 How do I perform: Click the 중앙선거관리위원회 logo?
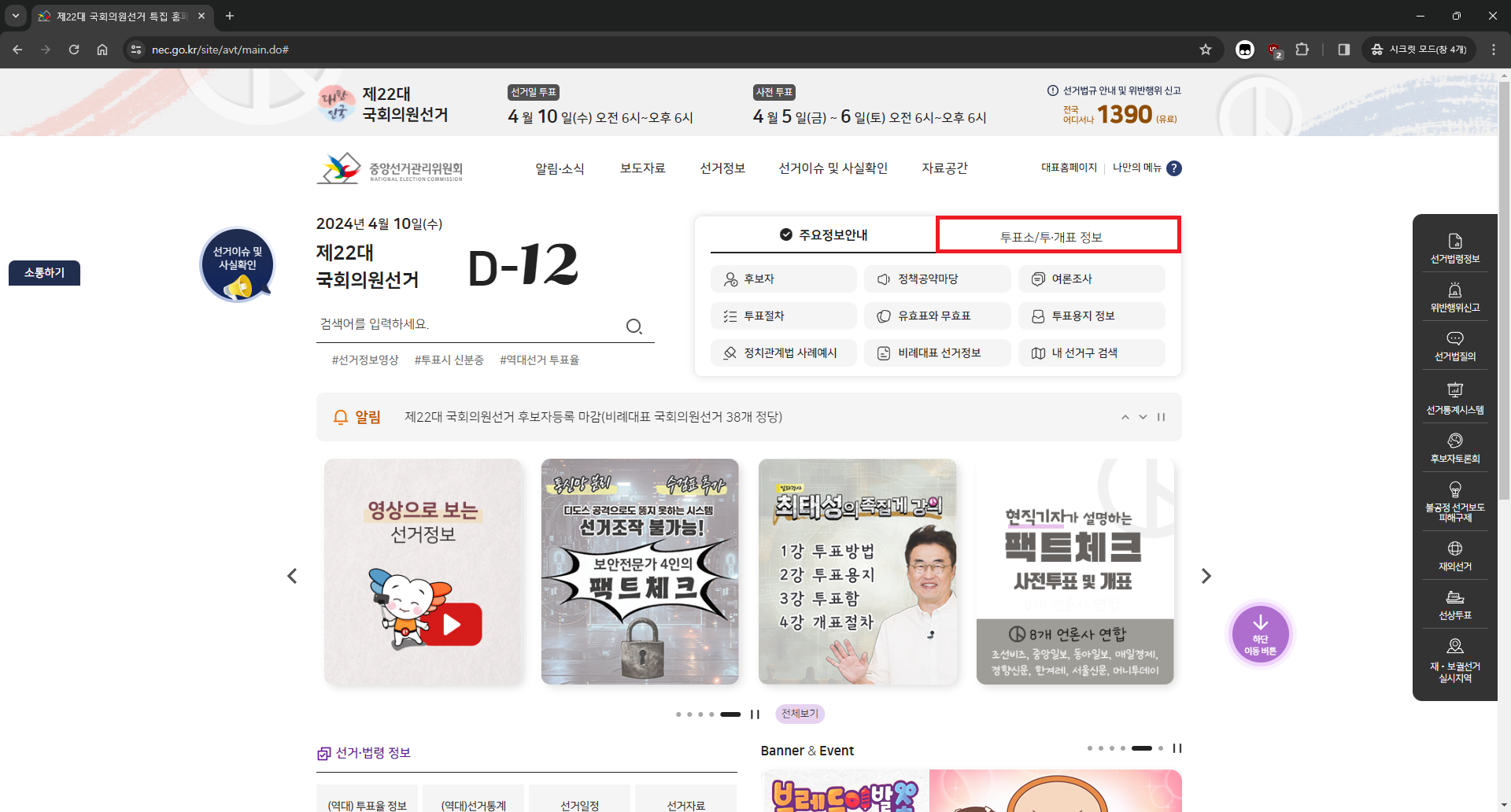[390, 168]
